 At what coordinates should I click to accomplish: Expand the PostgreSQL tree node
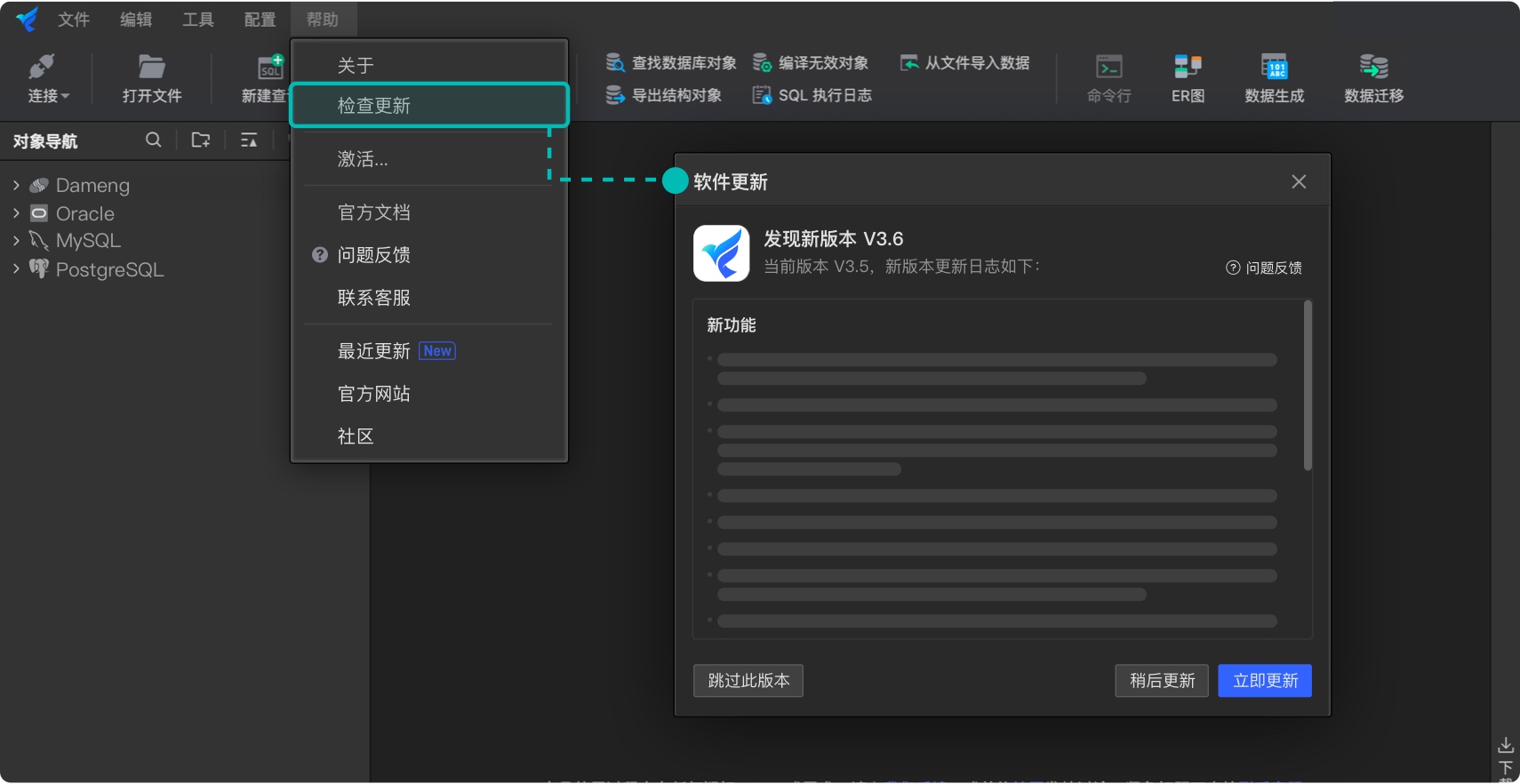[16, 268]
